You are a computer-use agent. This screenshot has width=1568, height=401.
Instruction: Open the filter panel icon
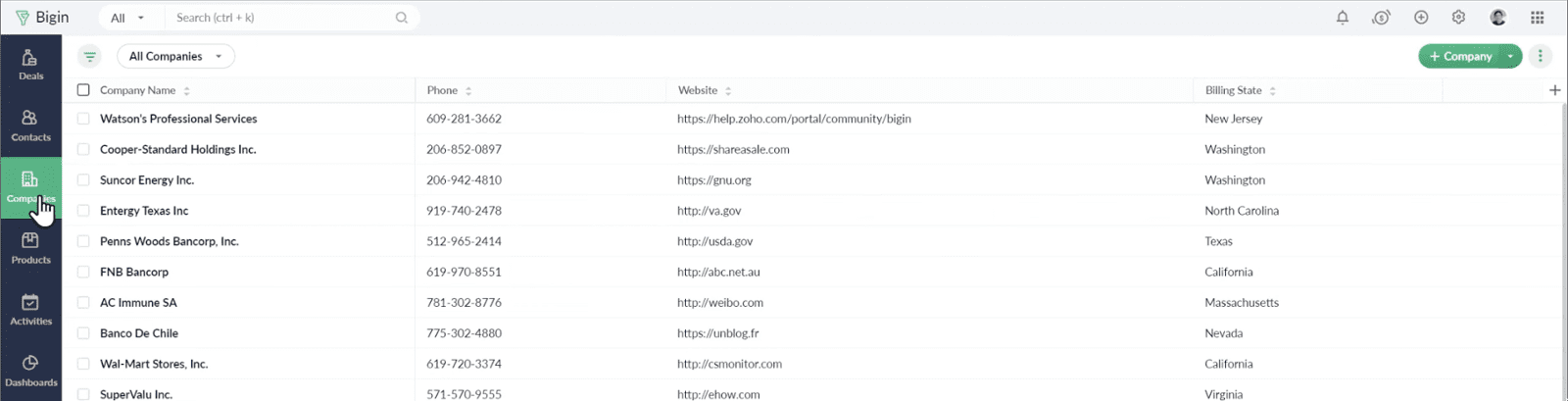pyautogui.click(x=90, y=56)
